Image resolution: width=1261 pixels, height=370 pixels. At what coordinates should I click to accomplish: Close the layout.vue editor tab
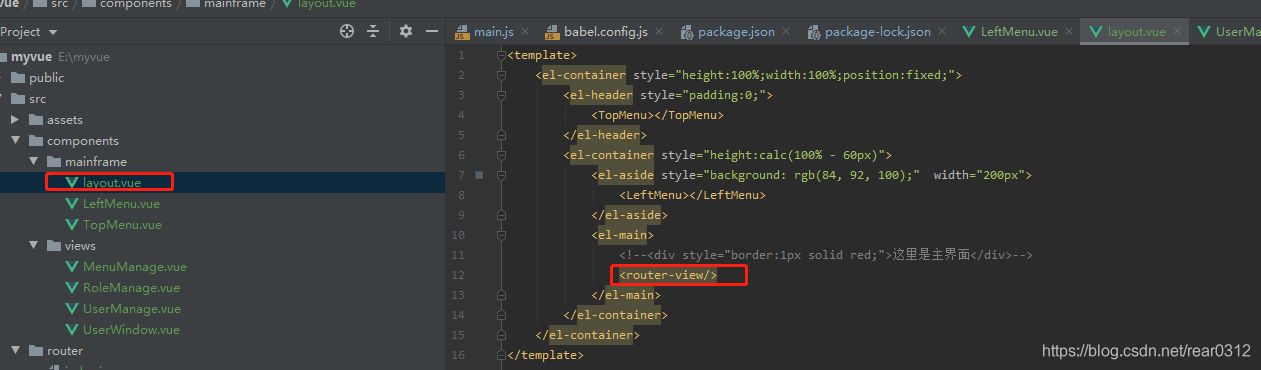(1177, 32)
